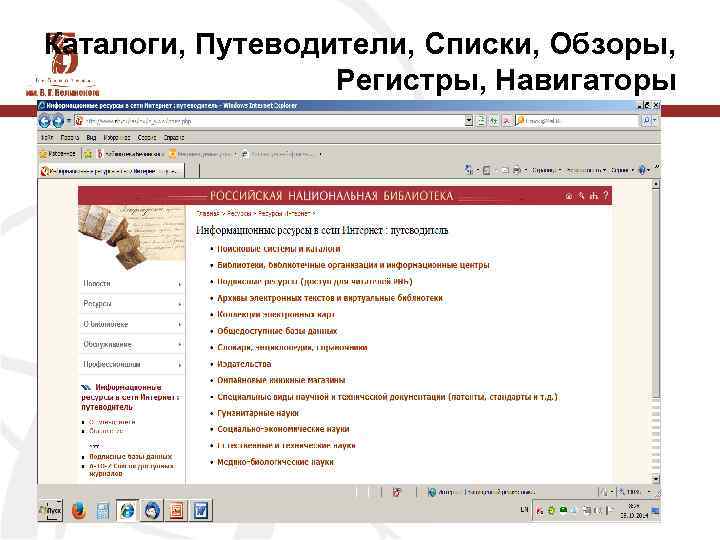
Task: Open the Вид menu
Action: pos(91,137)
